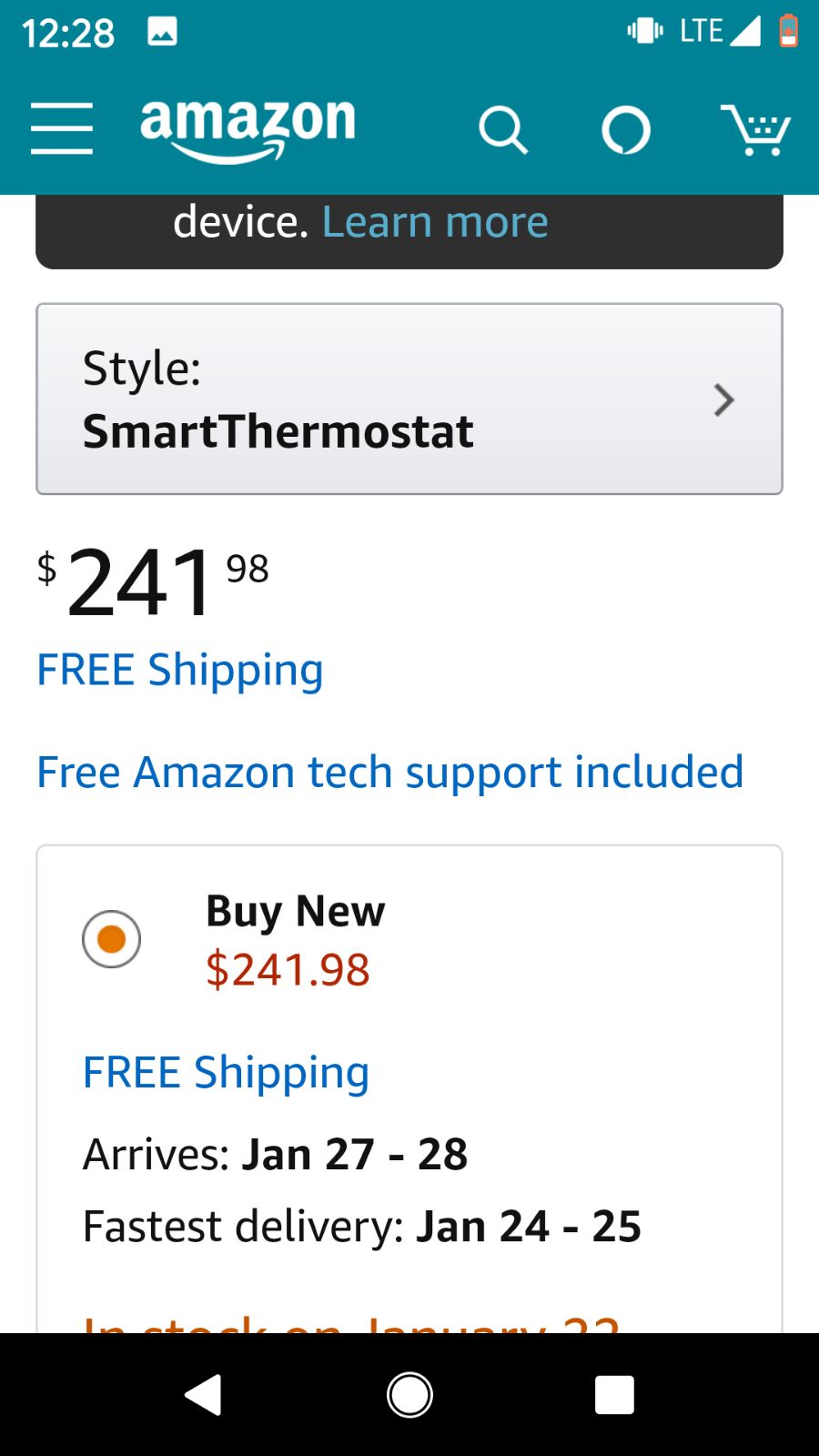Viewport: 819px width, 1456px height.
Task: Tap the large $241.98 price
Action: [153, 581]
